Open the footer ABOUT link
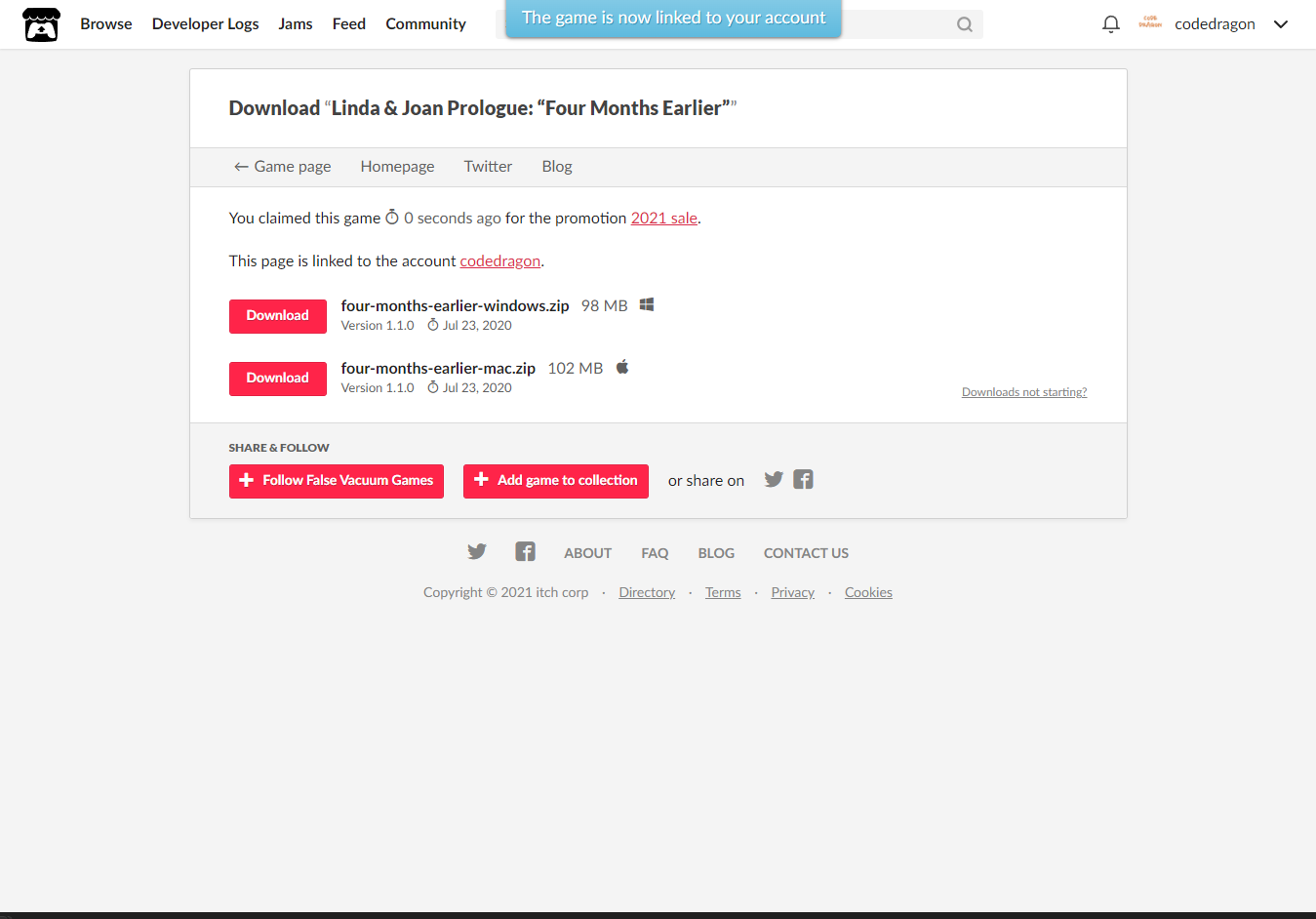1316x919 pixels. 588,553
